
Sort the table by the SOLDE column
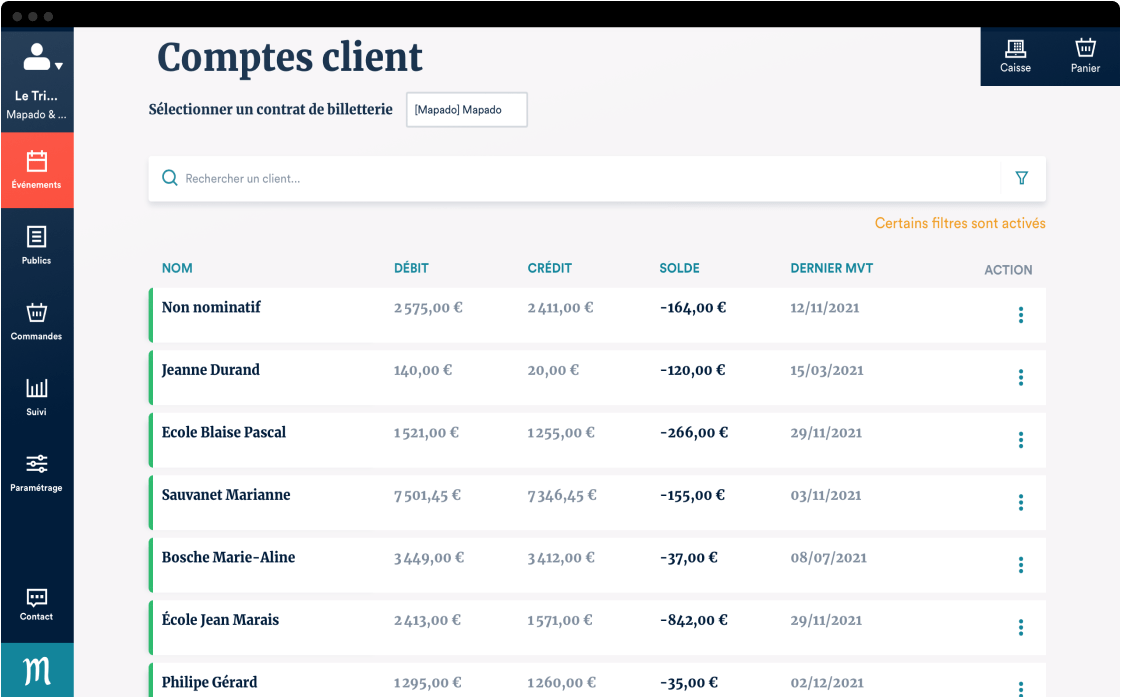point(679,268)
